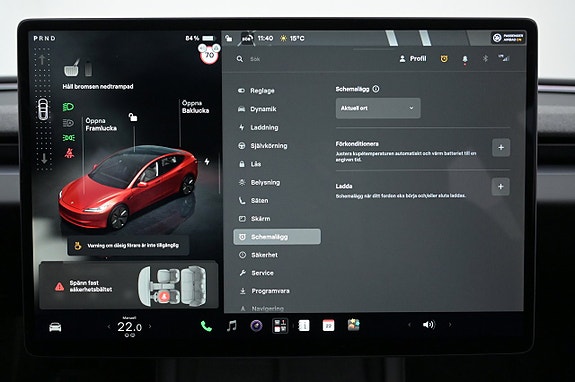Viewport: 575px width, 382px height.
Task: Tap the brake pedal icon
Action: pos(72,68)
